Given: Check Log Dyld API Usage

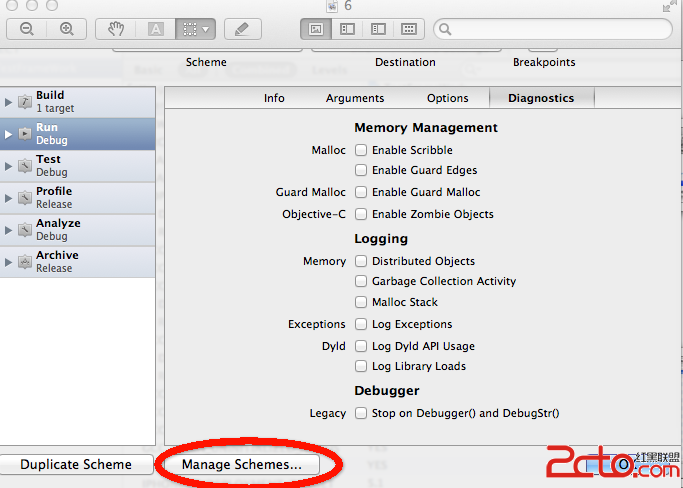Looking at the screenshot, I should click(361, 346).
